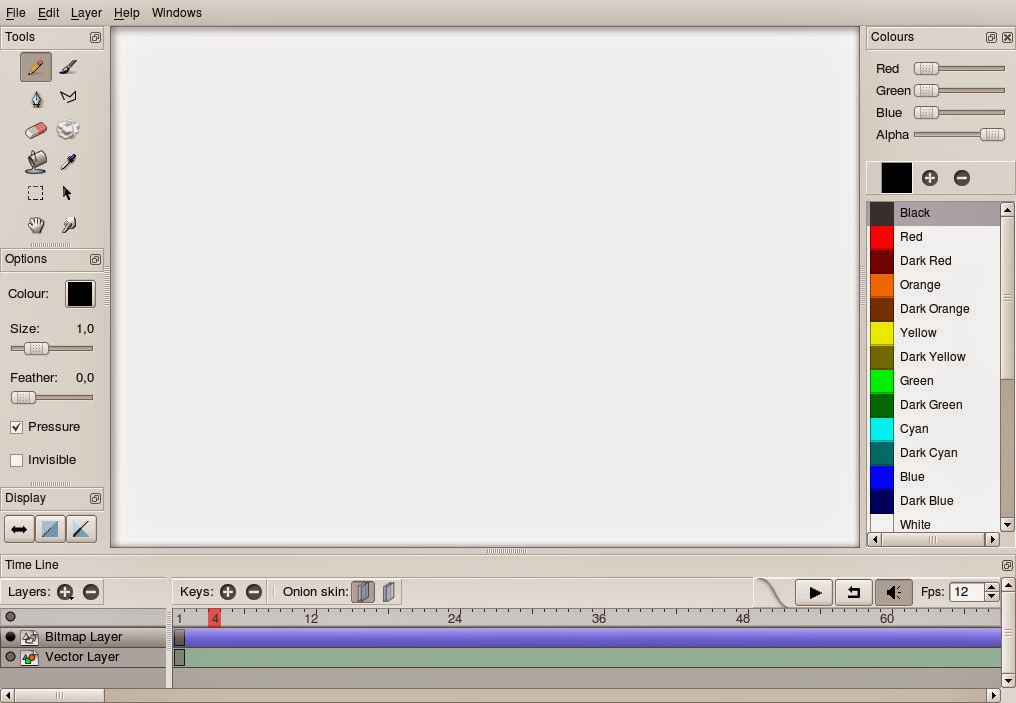Play the animation
The image size is (1016, 703).
814,592
